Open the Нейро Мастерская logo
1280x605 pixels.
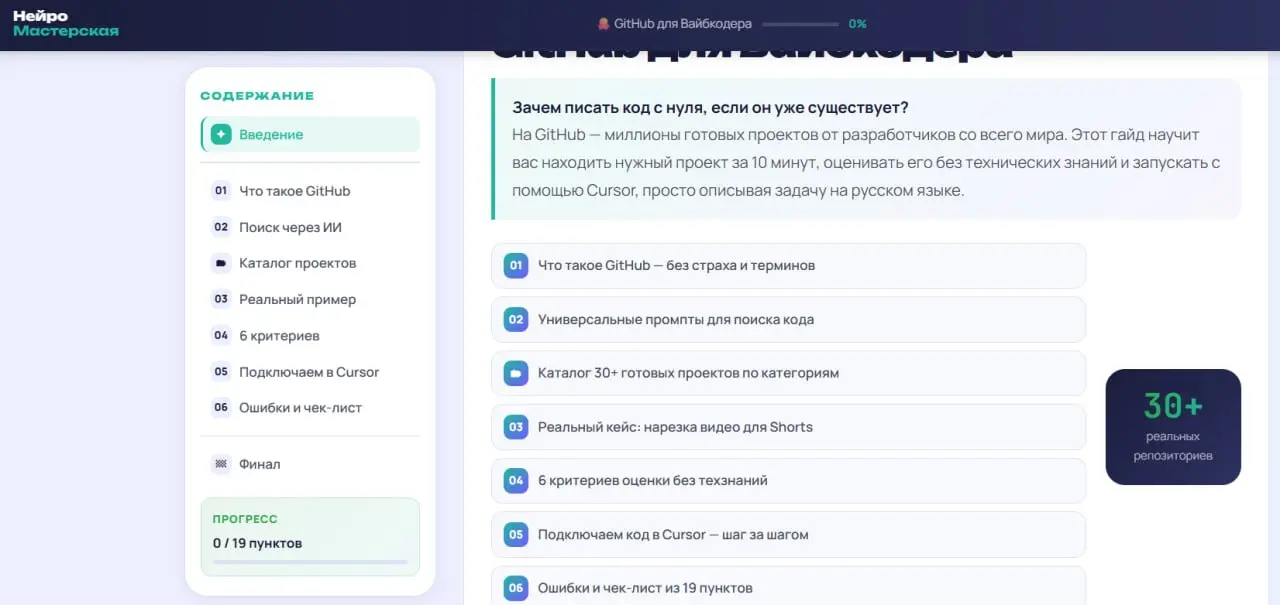tap(66, 24)
